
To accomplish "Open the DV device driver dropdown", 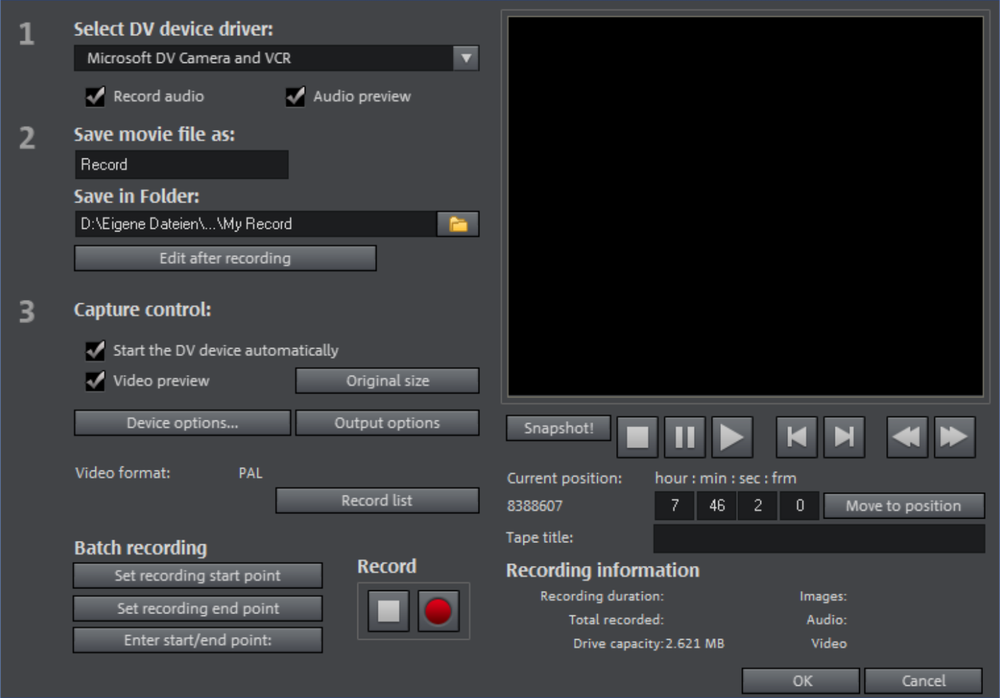I will coord(466,58).
